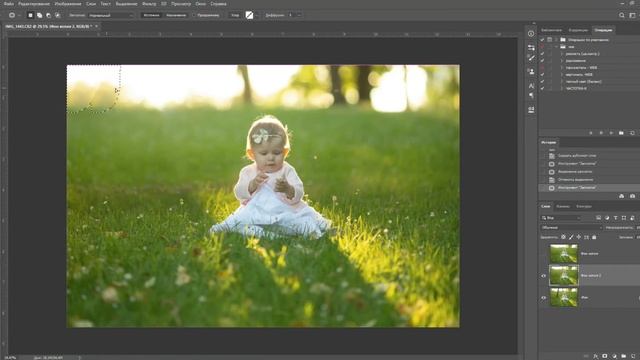The image size is (640, 360).
Task: Select the Intersect with selection mode icon
Action: pos(58,15)
